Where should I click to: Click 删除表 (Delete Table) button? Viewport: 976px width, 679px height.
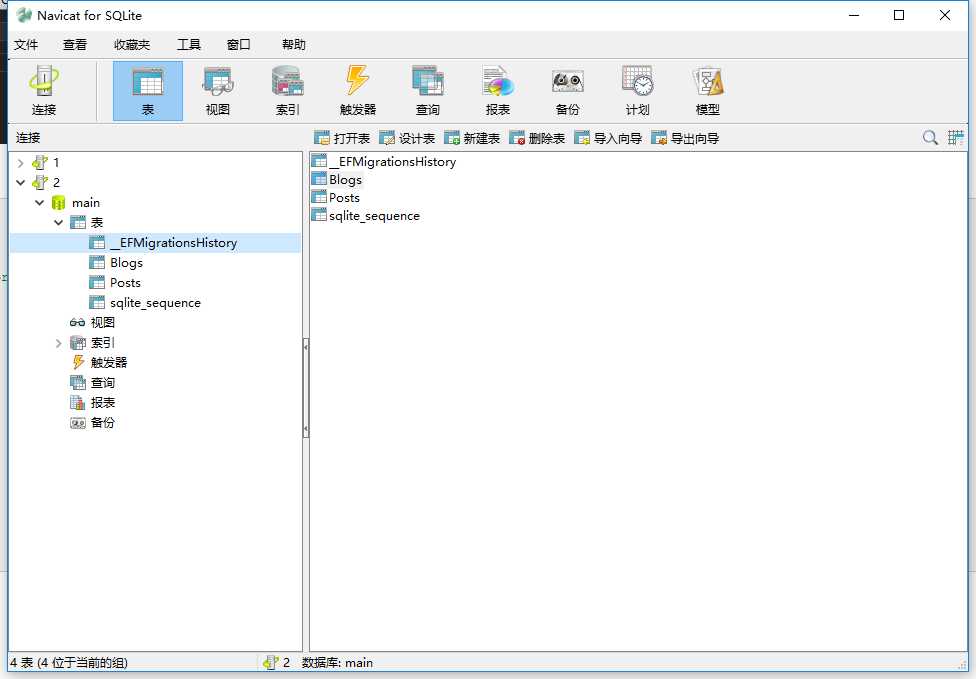click(x=537, y=138)
